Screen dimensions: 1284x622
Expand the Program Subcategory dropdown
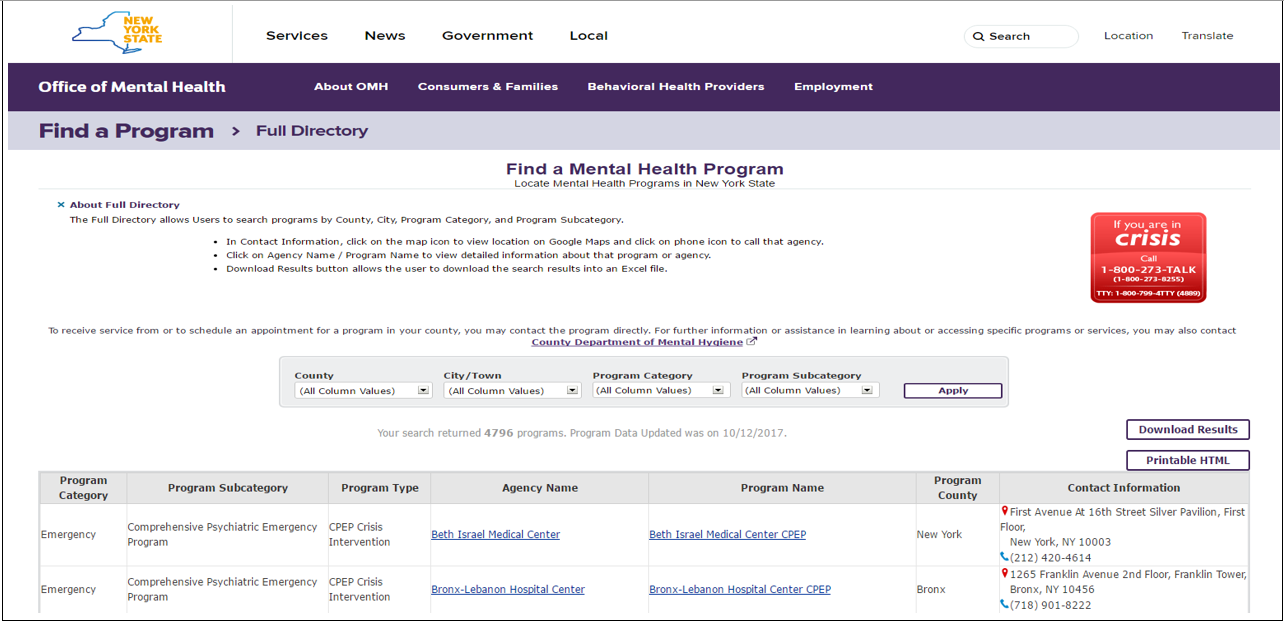pyautogui.click(x=810, y=391)
